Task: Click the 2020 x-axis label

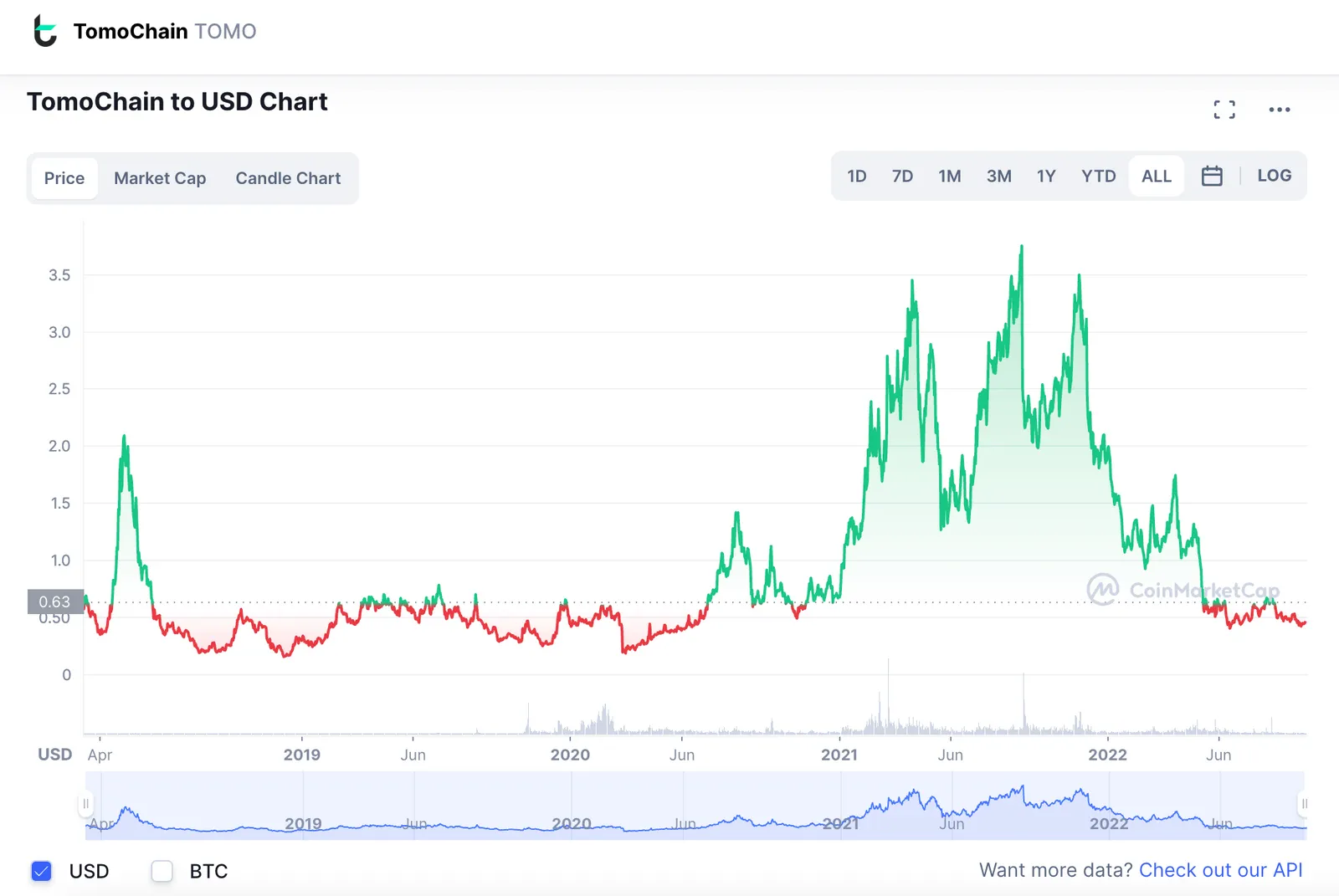Action: pos(570,755)
